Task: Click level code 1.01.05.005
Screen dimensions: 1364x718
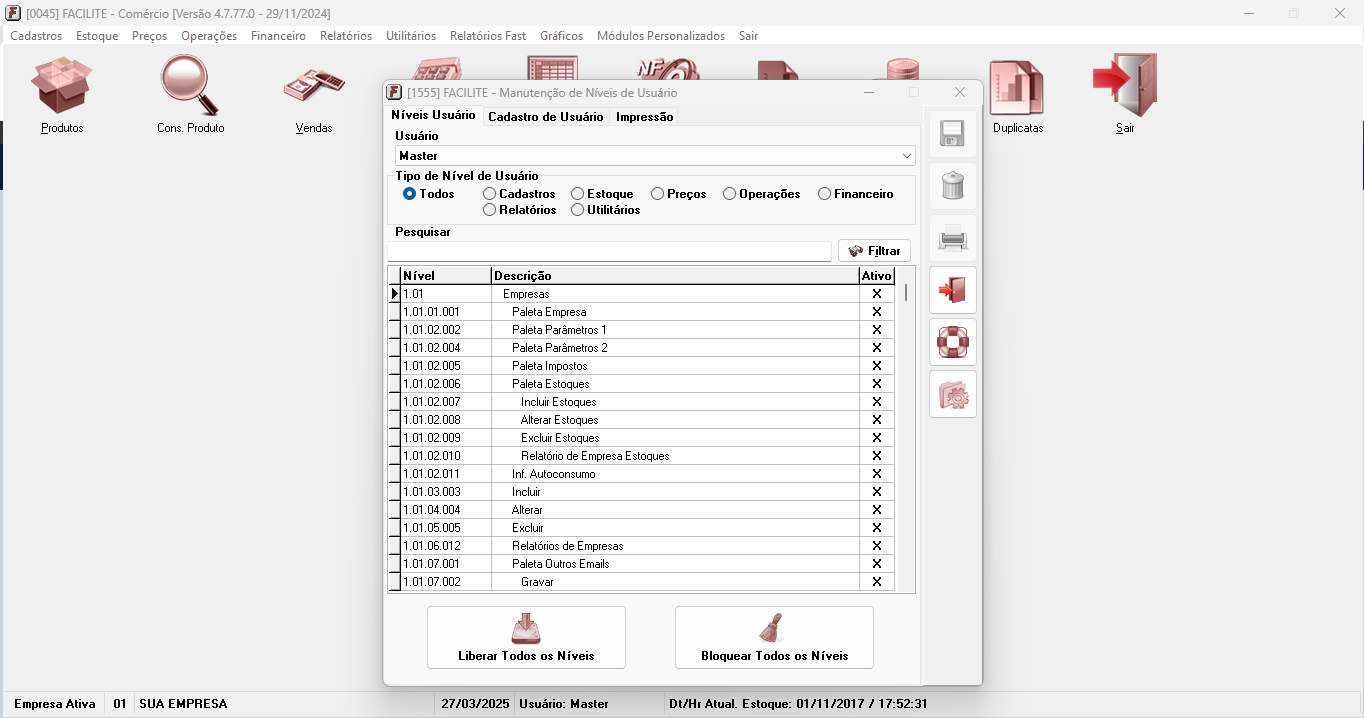Action: click(432, 528)
